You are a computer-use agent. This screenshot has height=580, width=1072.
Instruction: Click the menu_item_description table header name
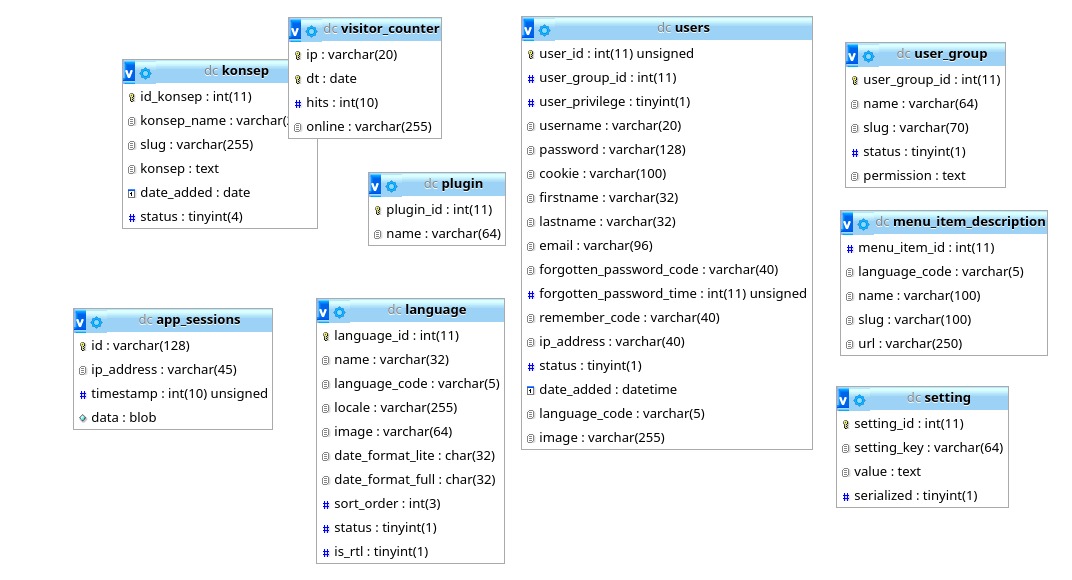point(969,221)
